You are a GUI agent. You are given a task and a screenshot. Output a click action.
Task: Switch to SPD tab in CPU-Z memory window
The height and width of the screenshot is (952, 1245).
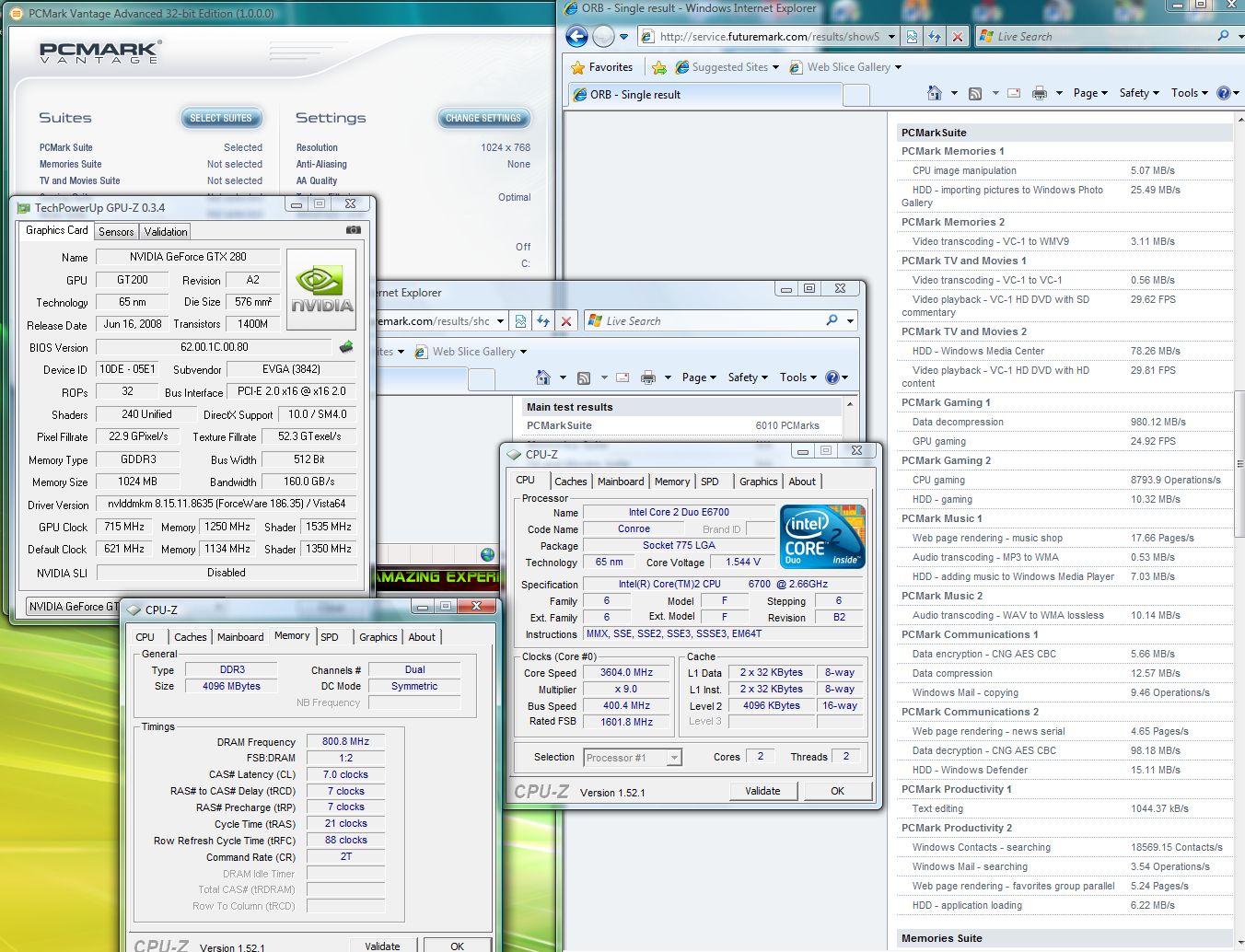point(330,637)
